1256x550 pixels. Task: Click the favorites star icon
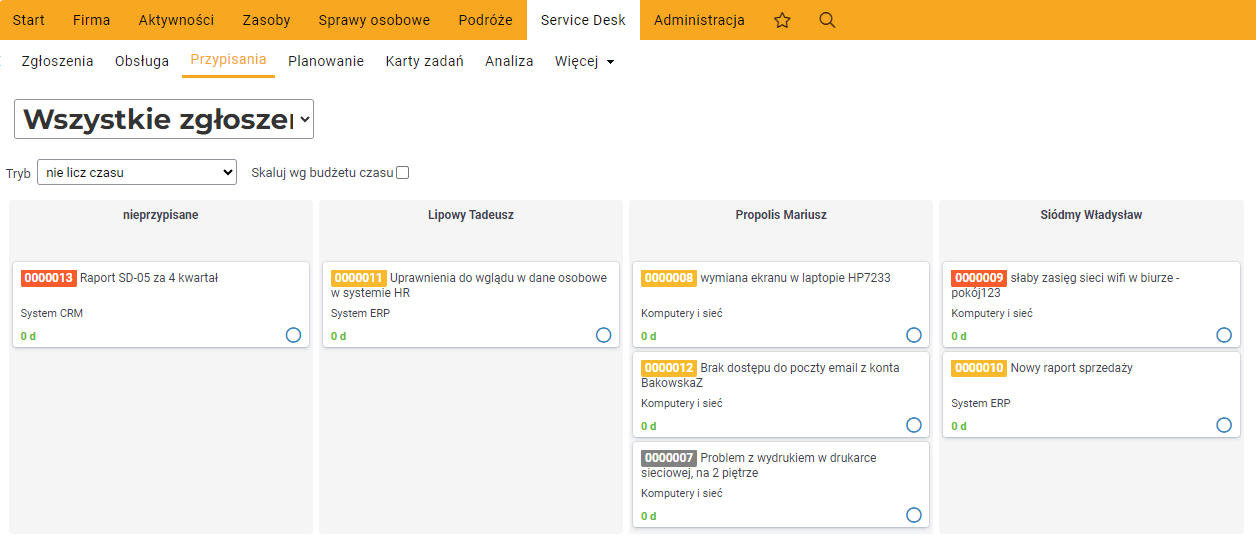click(x=782, y=20)
